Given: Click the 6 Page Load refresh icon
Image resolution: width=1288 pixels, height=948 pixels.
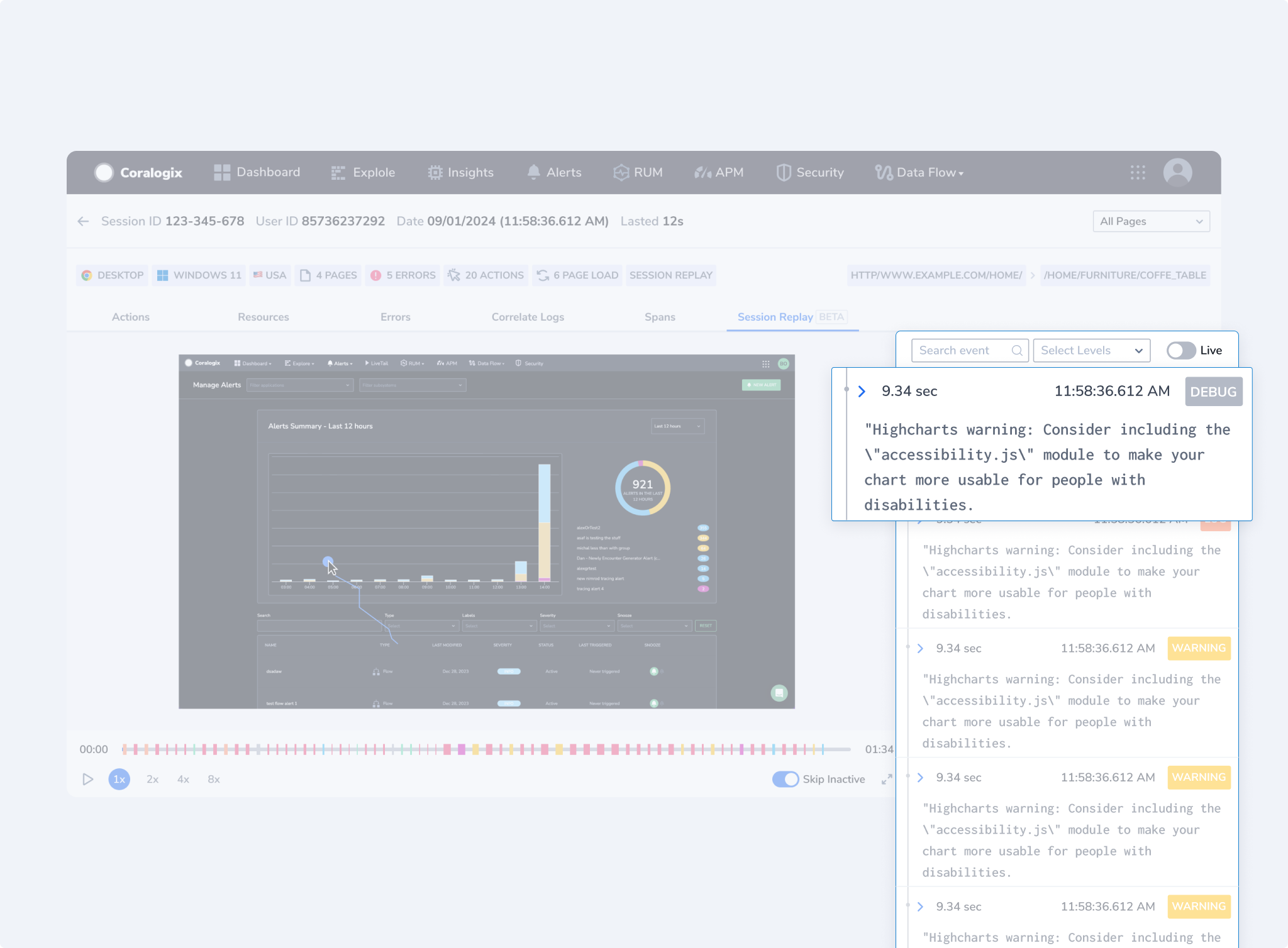Looking at the screenshot, I should [543, 275].
